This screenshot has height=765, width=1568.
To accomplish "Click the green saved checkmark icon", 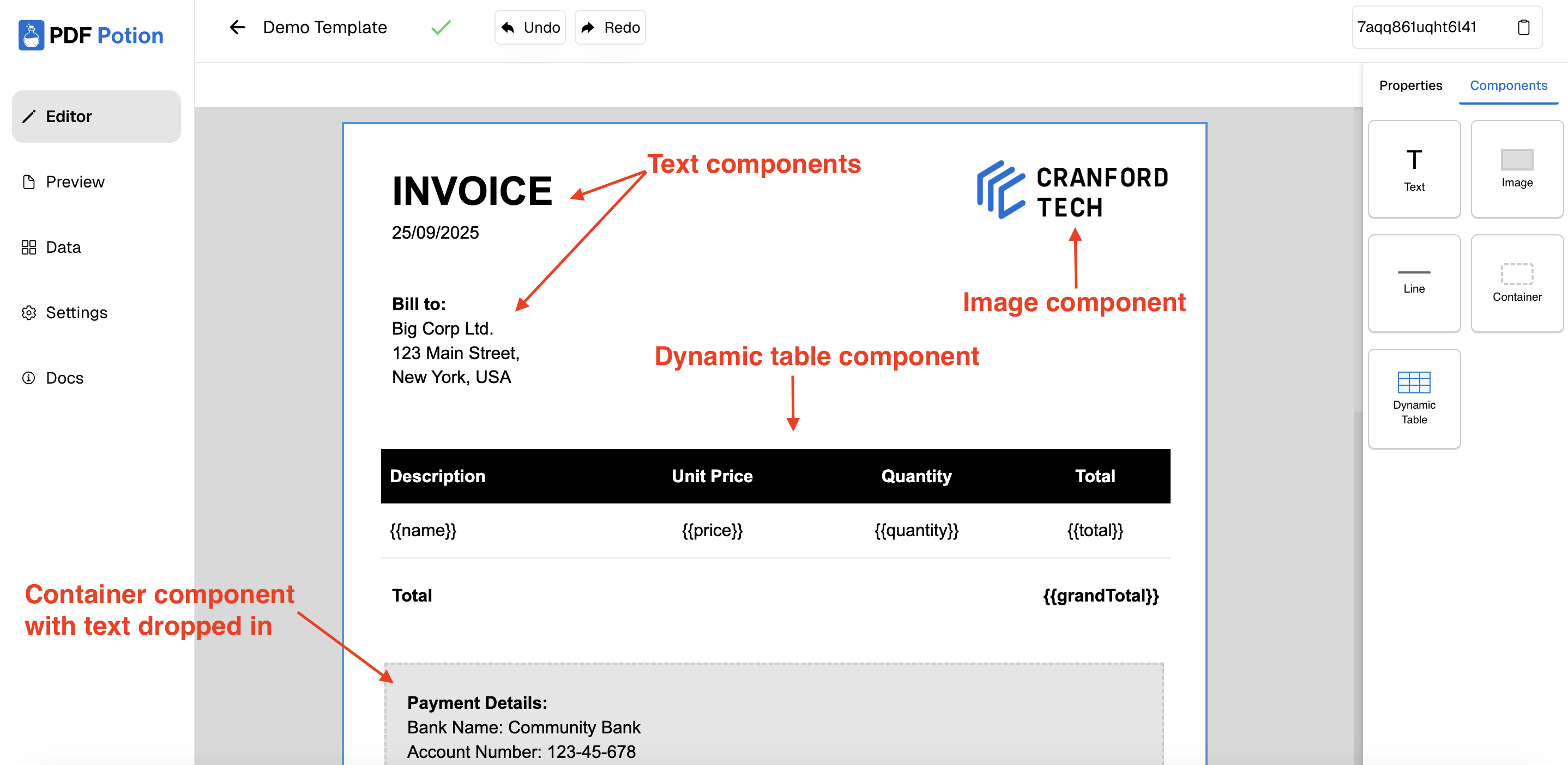I will [441, 27].
